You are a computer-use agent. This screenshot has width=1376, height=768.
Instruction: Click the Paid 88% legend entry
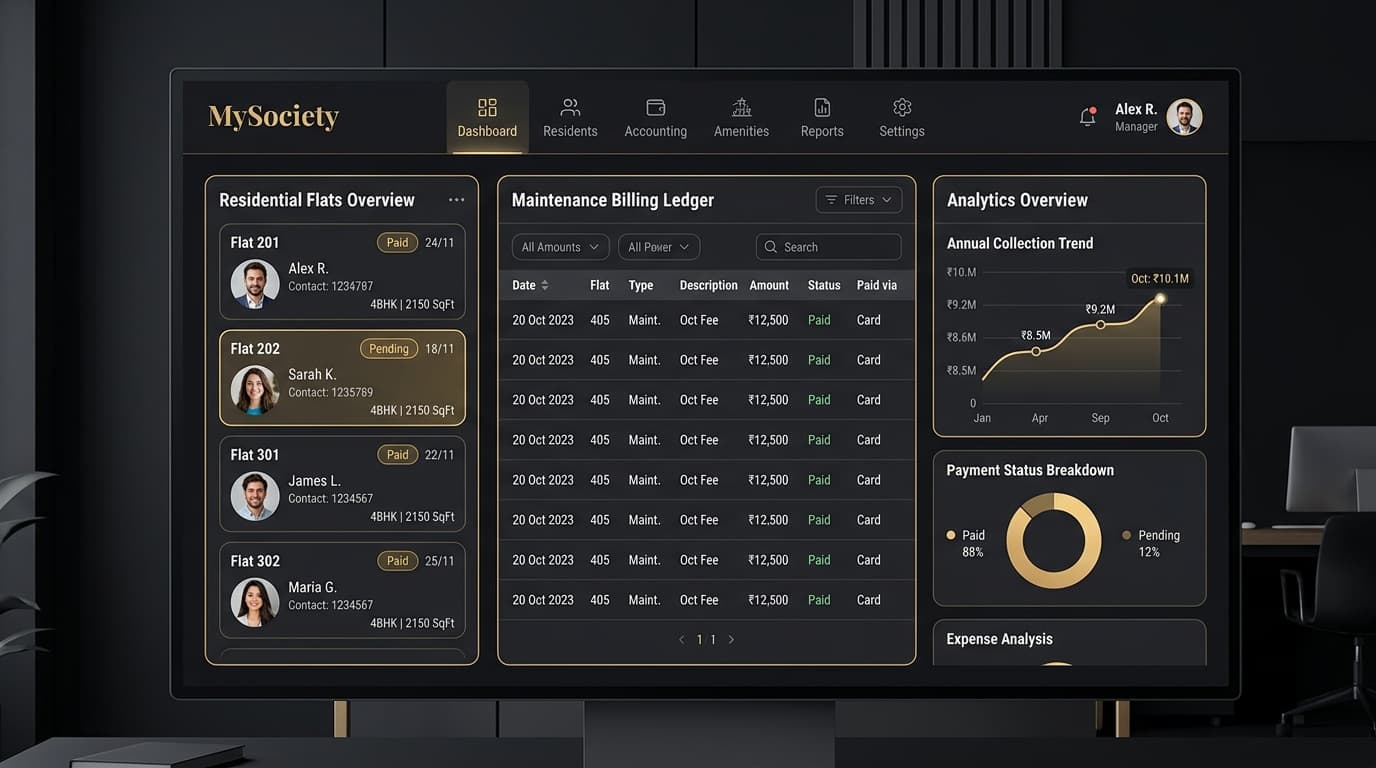point(966,543)
